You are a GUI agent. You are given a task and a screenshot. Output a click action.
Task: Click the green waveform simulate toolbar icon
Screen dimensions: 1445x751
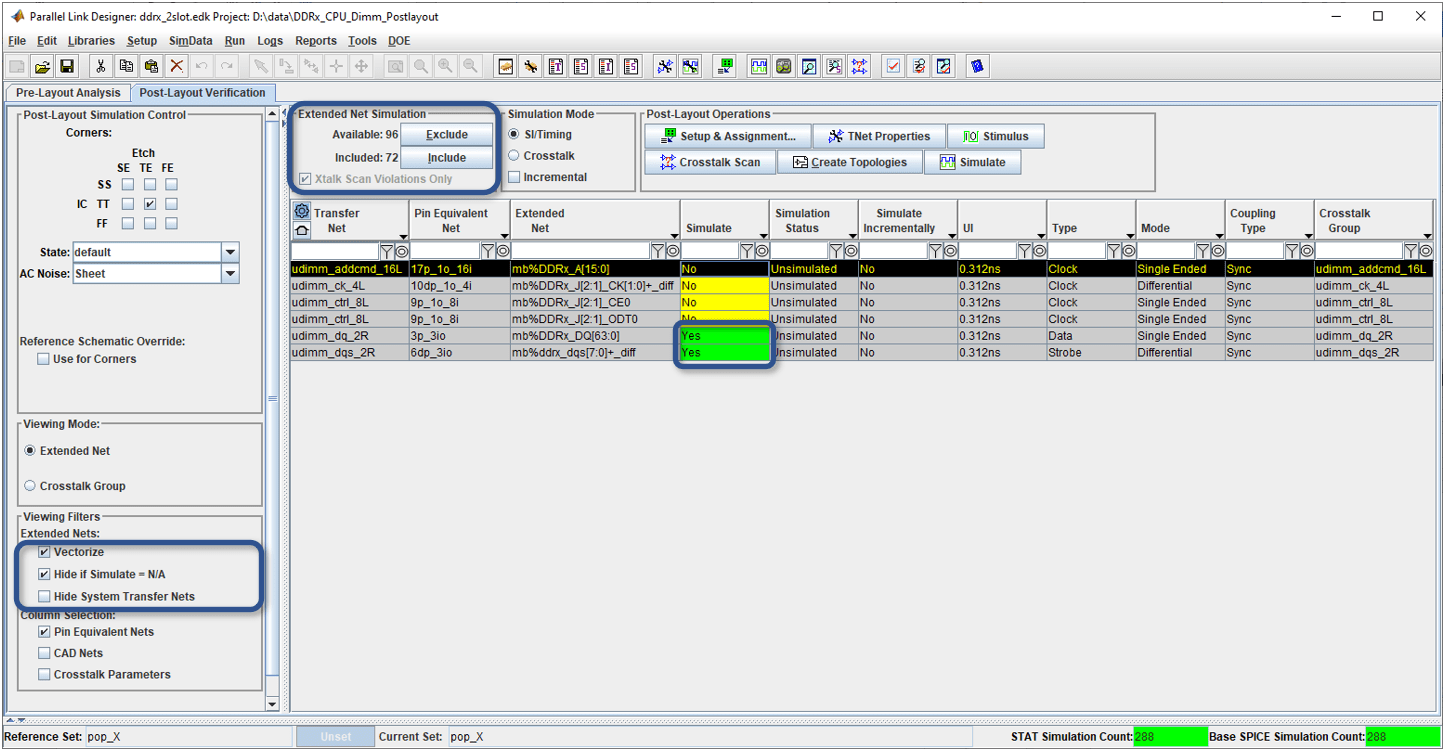tap(758, 66)
